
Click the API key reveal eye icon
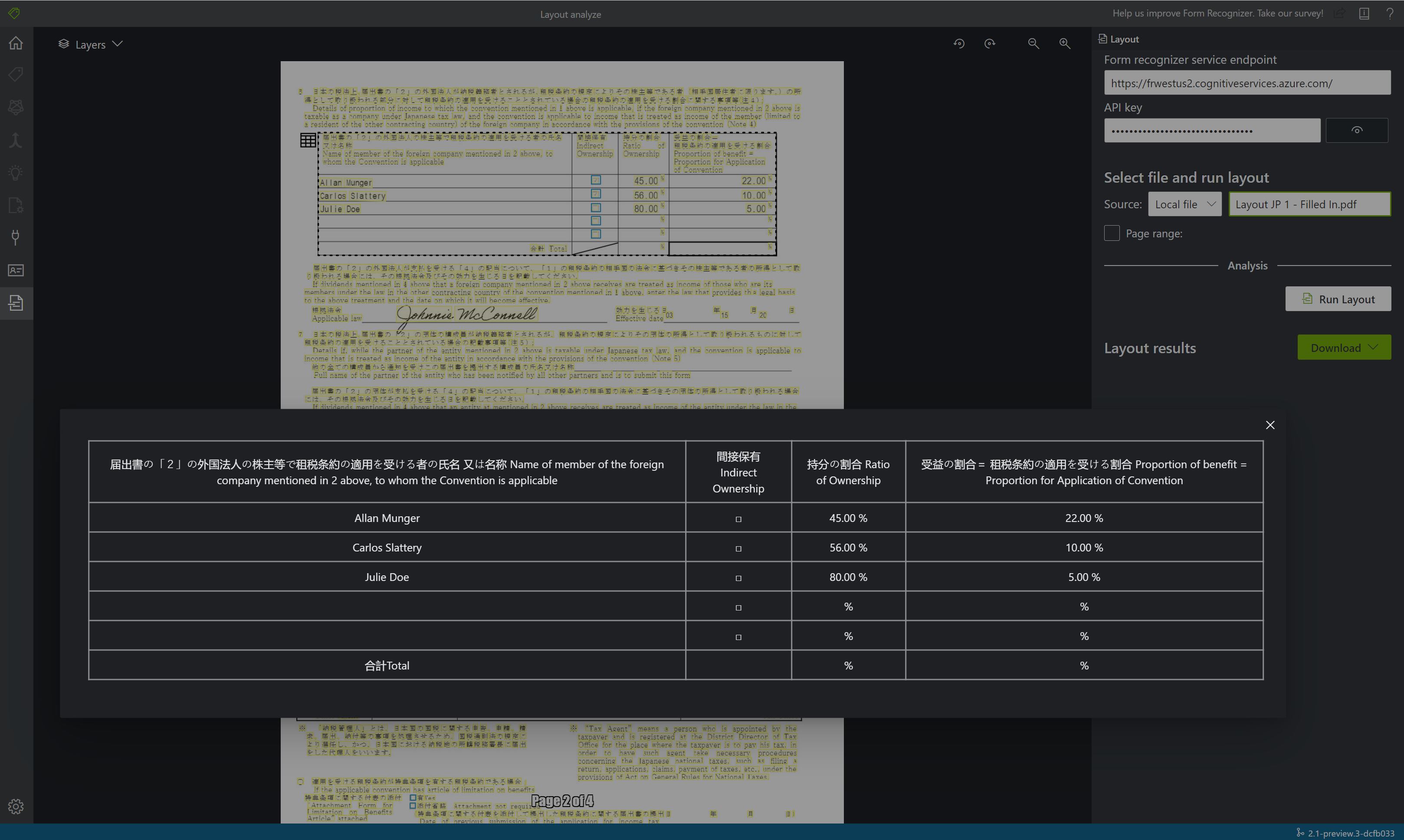pyautogui.click(x=1357, y=130)
